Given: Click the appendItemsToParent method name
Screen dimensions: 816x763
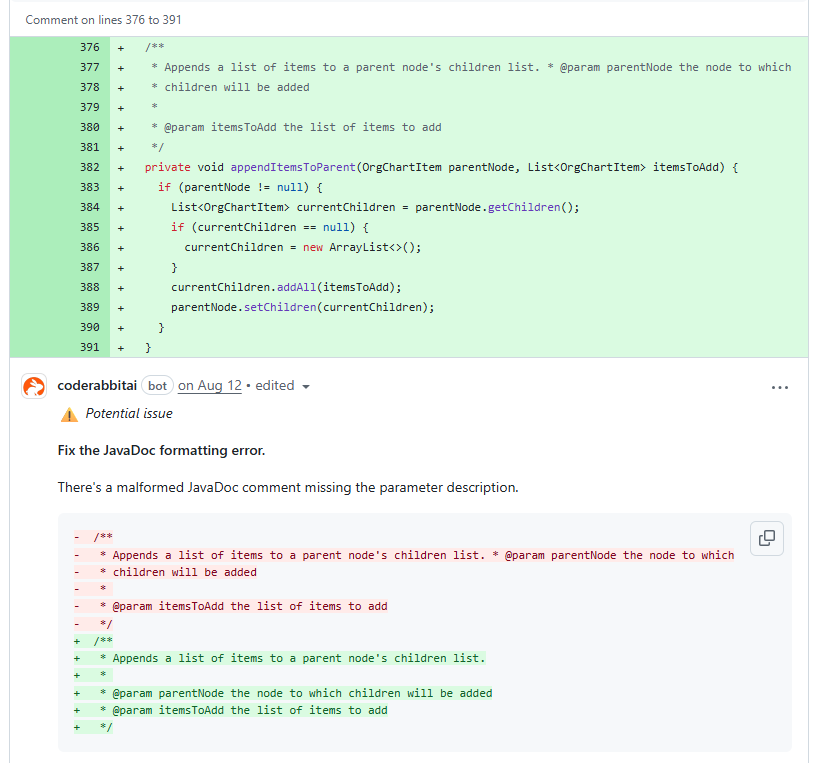Looking at the screenshot, I should tap(292, 167).
